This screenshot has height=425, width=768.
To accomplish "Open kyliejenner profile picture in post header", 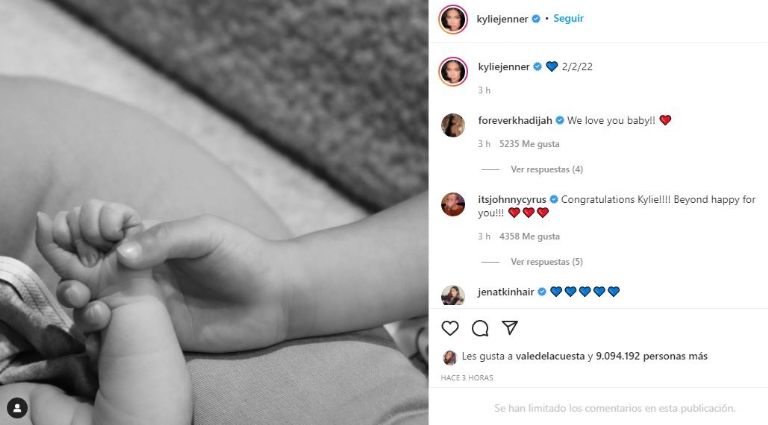I will pos(453,19).
